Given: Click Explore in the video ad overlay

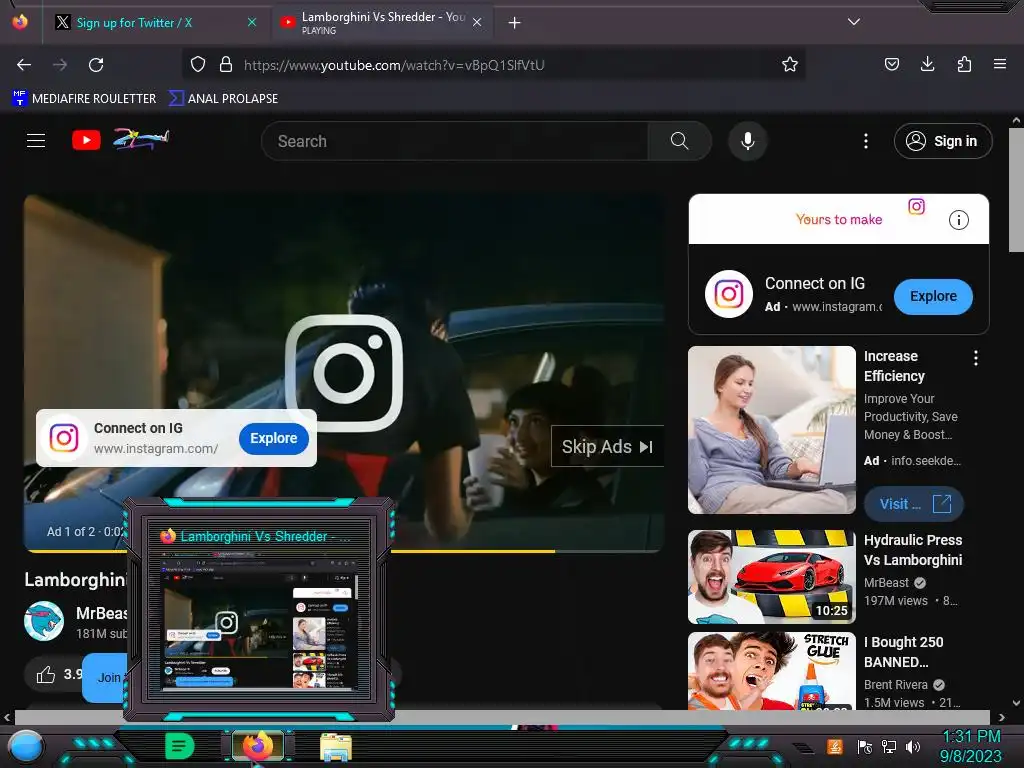Looking at the screenshot, I should coord(274,438).
